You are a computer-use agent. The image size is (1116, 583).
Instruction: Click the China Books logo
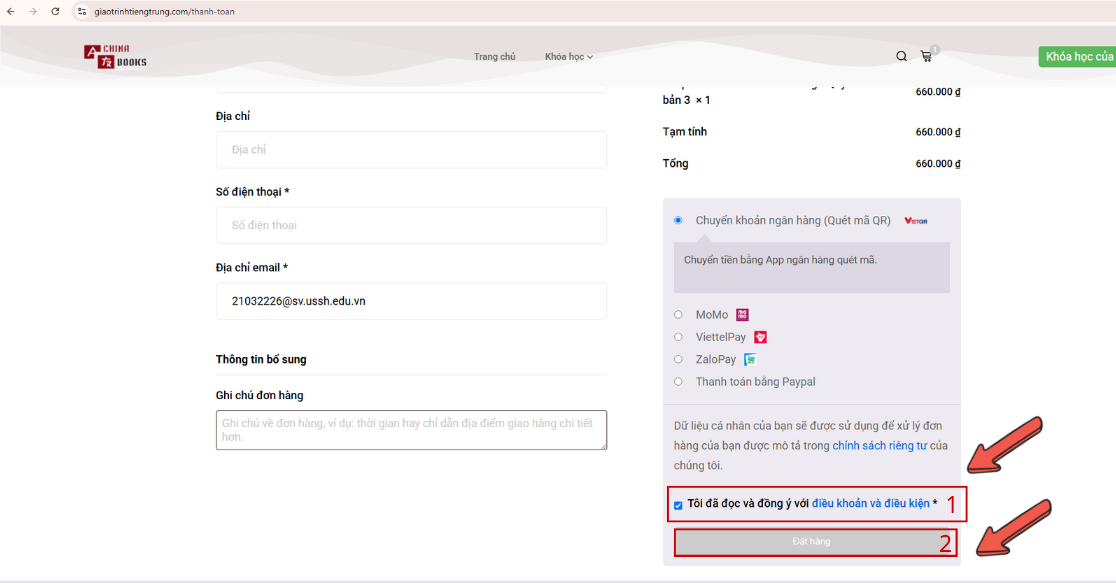[115, 56]
